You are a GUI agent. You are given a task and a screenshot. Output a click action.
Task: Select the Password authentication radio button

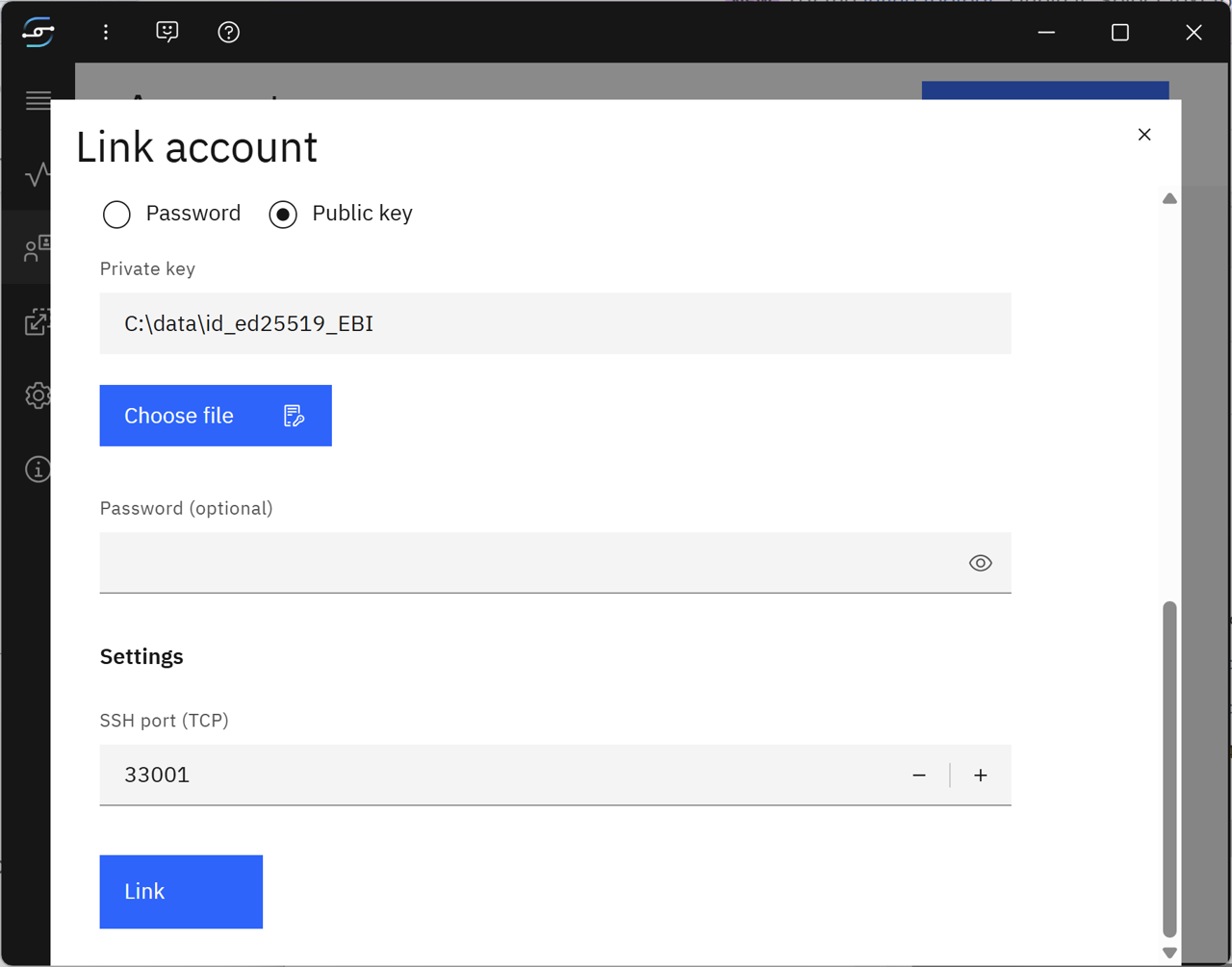click(x=116, y=214)
